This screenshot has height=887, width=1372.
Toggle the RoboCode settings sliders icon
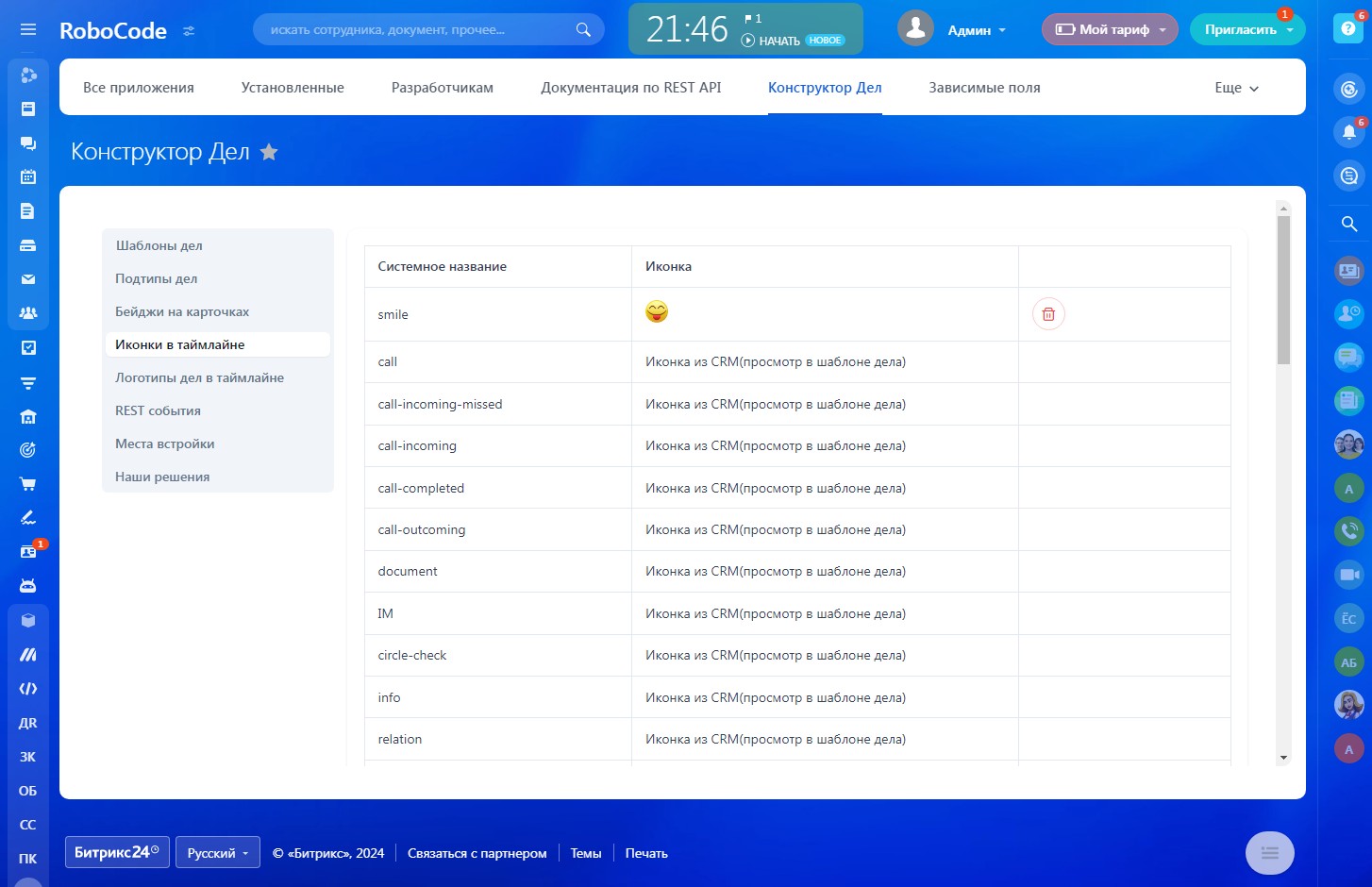click(x=189, y=31)
